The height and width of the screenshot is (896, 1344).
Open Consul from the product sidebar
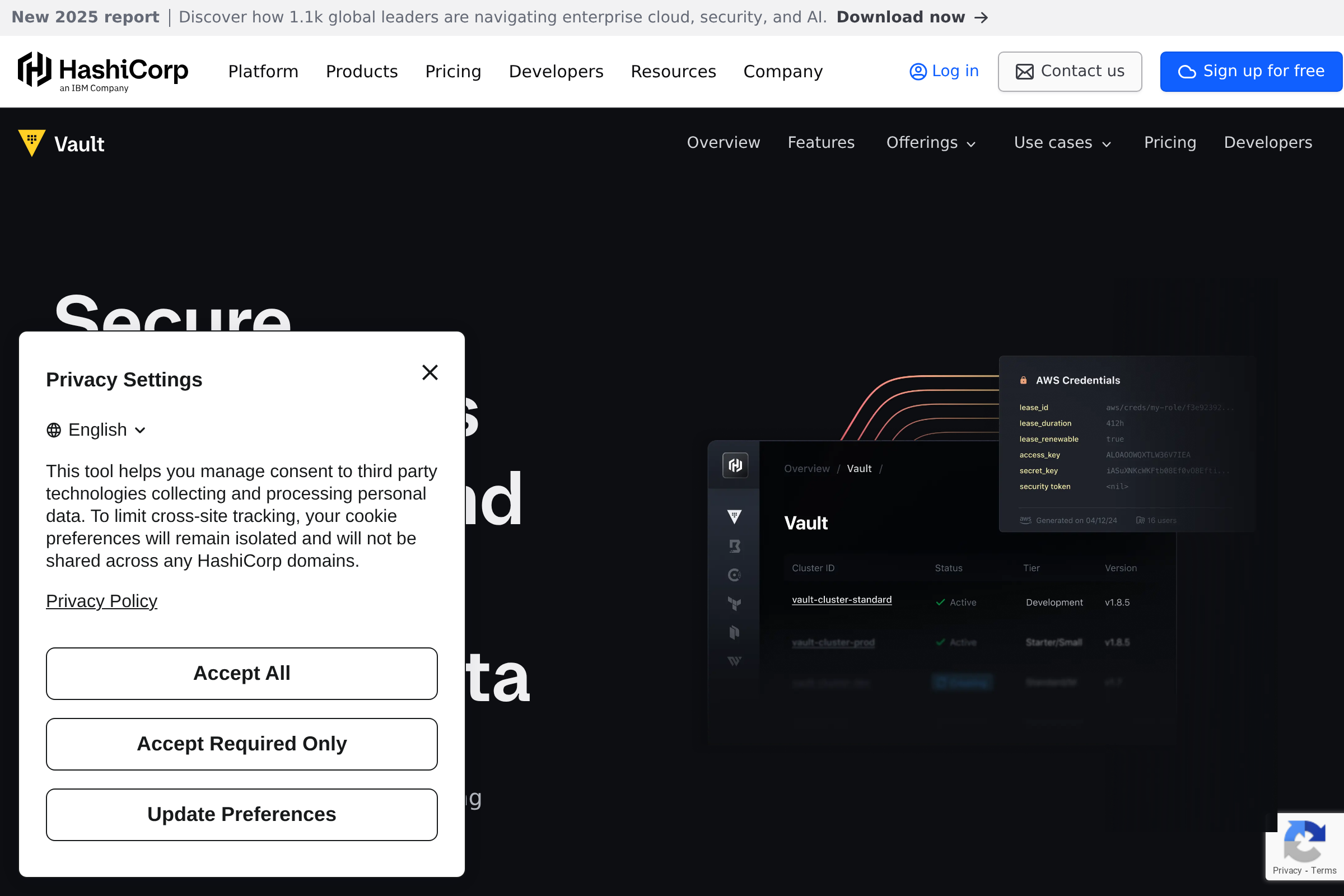pyautogui.click(x=734, y=575)
